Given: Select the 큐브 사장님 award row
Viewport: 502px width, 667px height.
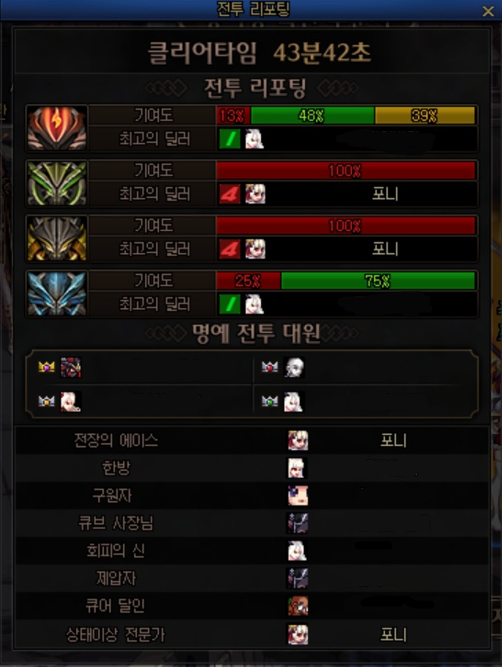Looking at the screenshot, I should pos(252,523).
